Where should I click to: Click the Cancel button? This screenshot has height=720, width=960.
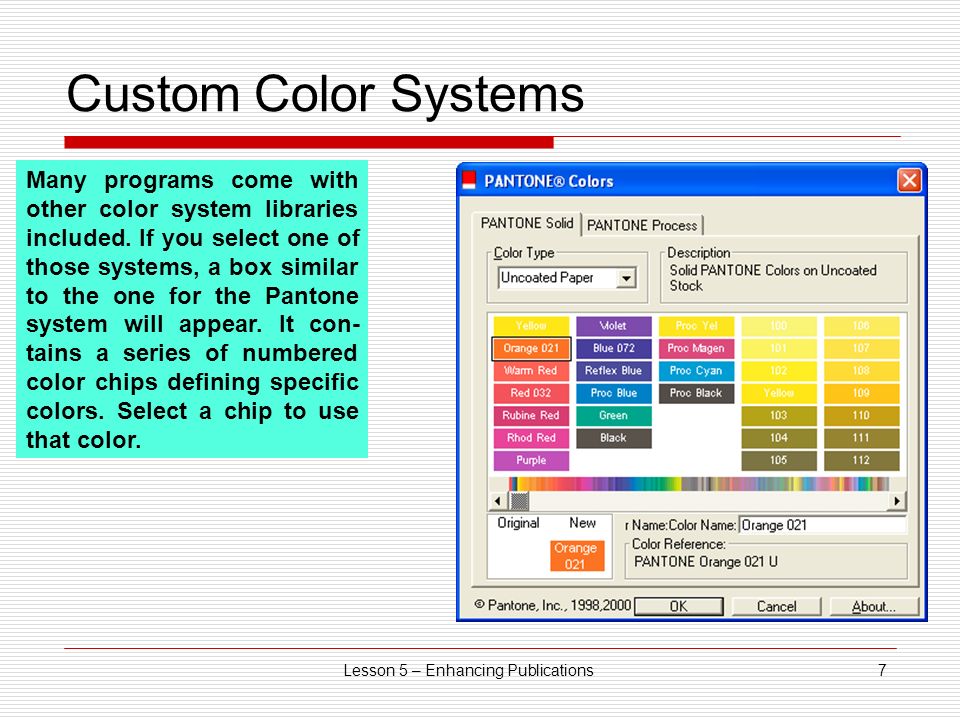click(x=776, y=607)
